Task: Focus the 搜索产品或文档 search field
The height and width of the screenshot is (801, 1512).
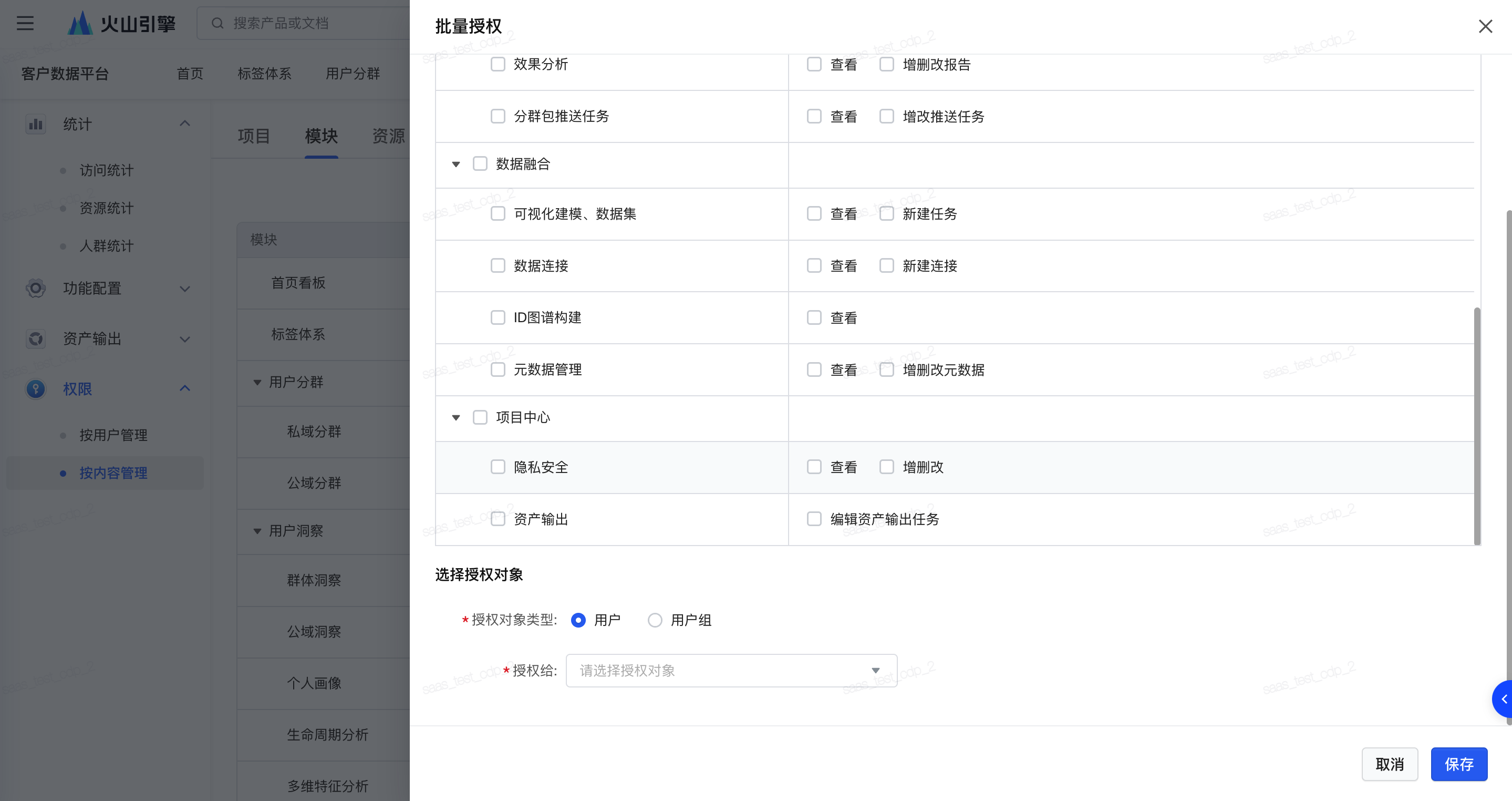Action: pyautogui.click(x=303, y=24)
